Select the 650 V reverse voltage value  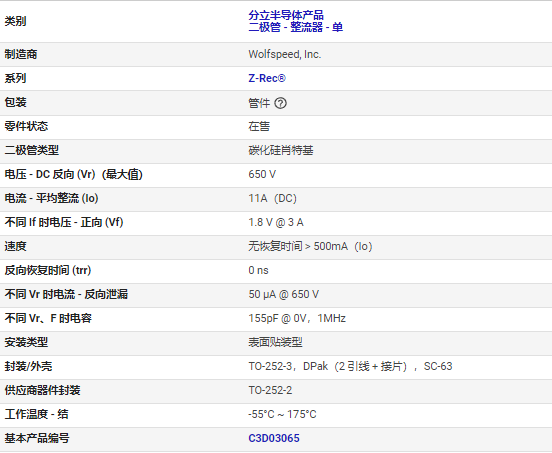click(262, 174)
